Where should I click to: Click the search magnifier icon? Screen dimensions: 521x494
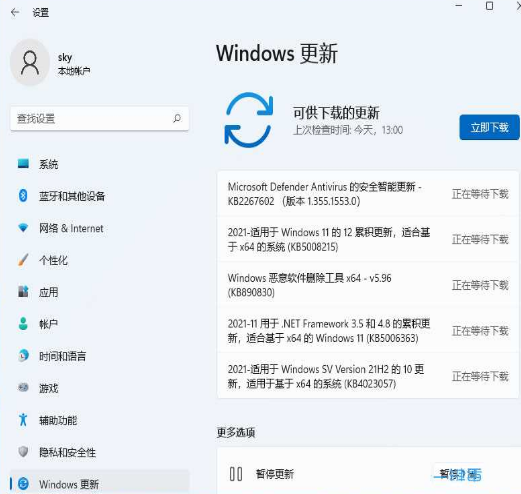tap(177, 118)
